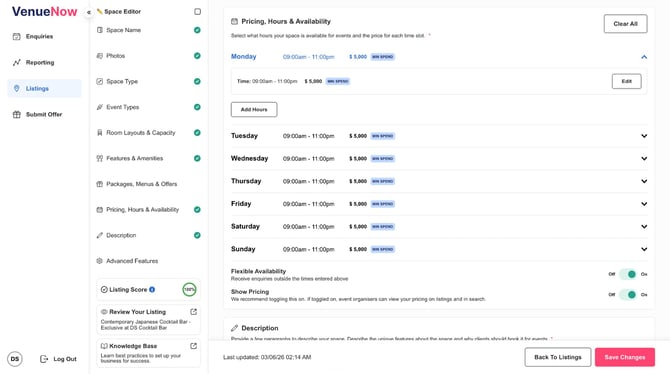Screen dimensions: 670x374
Task: Click the Clear All button
Action: pos(625,24)
